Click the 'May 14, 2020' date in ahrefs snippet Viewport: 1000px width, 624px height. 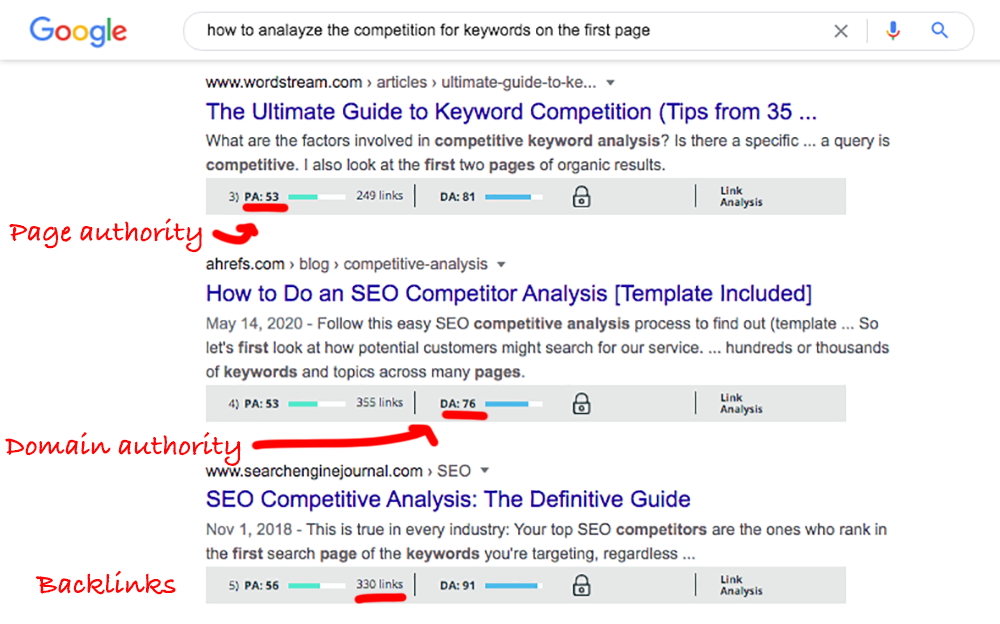point(254,324)
